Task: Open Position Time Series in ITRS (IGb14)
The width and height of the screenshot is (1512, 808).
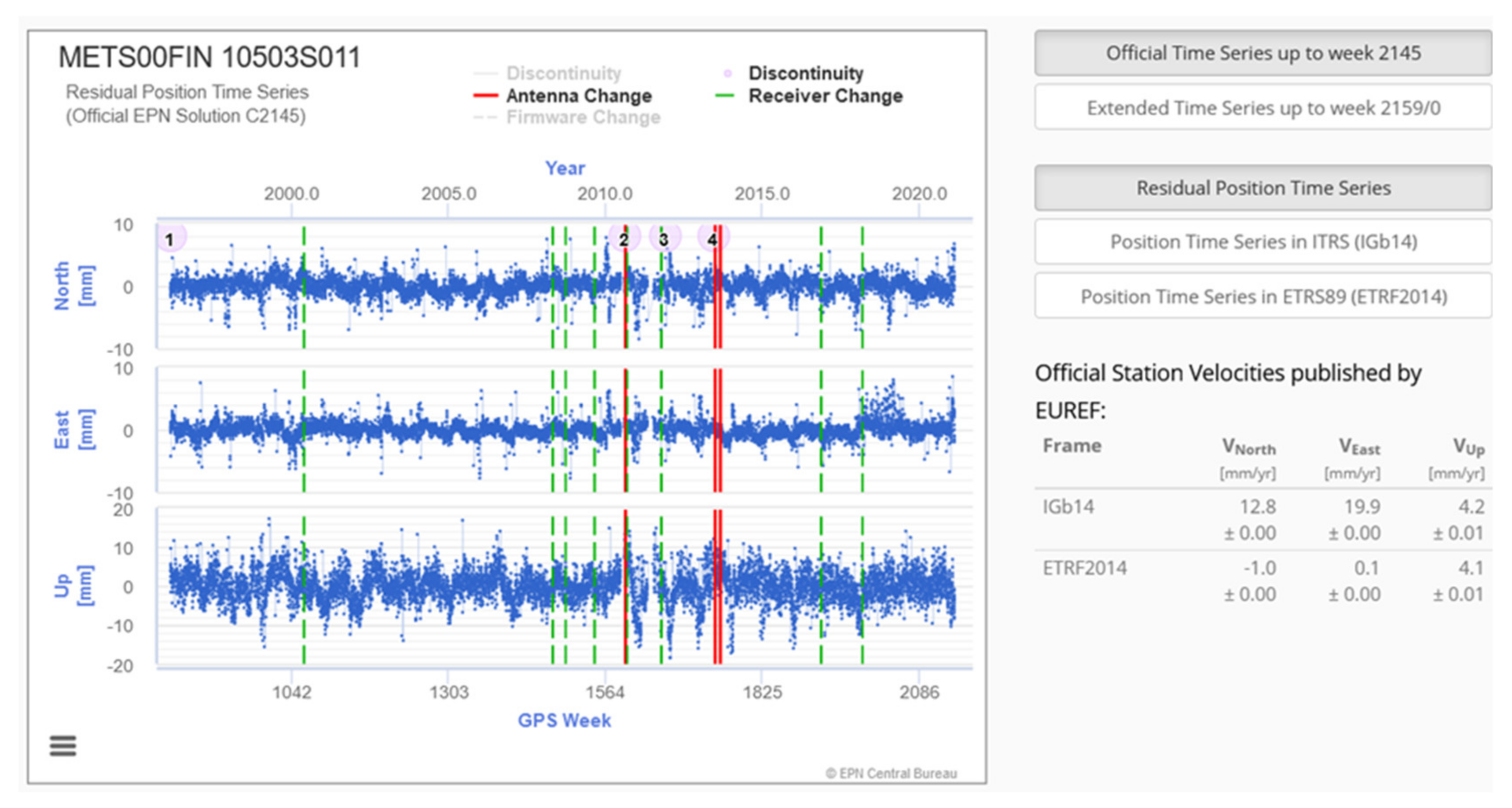Action: click(x=1263, y=242)
